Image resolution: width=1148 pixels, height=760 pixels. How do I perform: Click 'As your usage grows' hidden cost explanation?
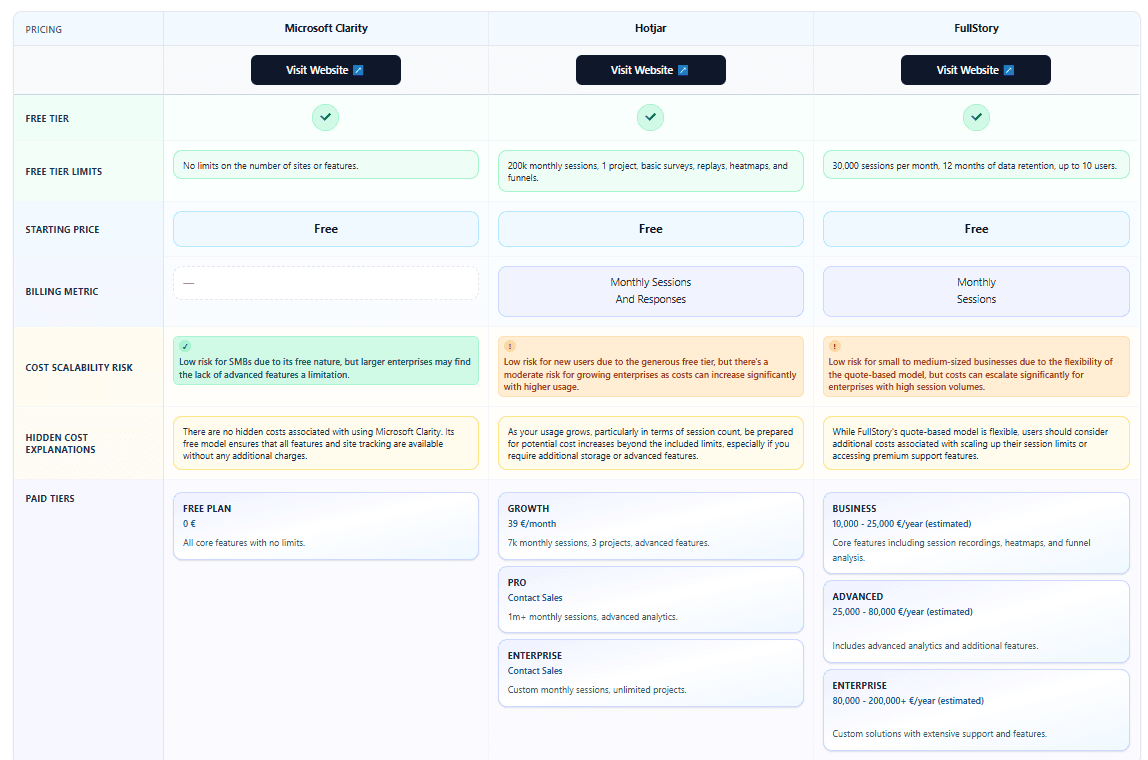click(650, 444)
